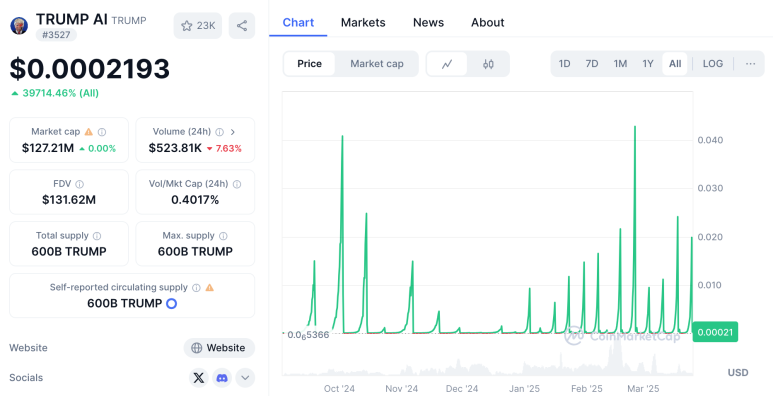
Task: Open the Markets tab
Action: click(363, 23)
